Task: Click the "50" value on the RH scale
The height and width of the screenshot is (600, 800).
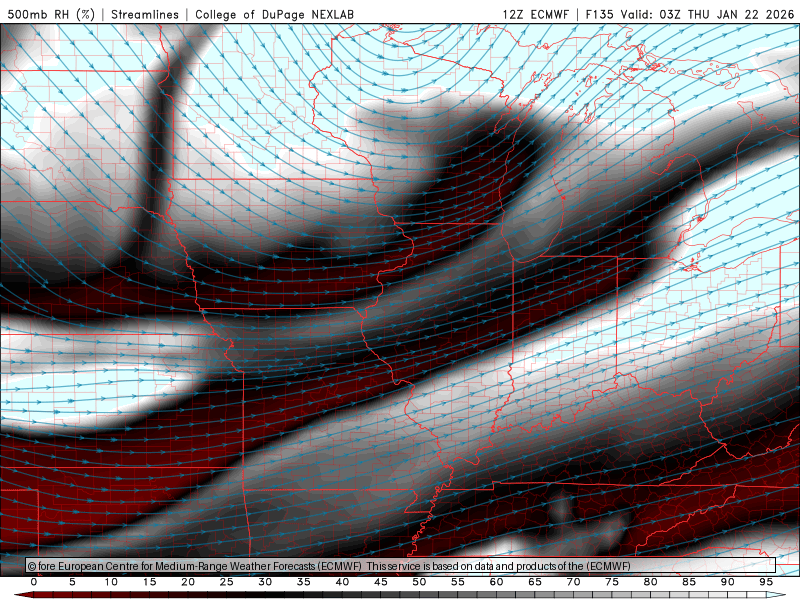Action: (419, 582)
